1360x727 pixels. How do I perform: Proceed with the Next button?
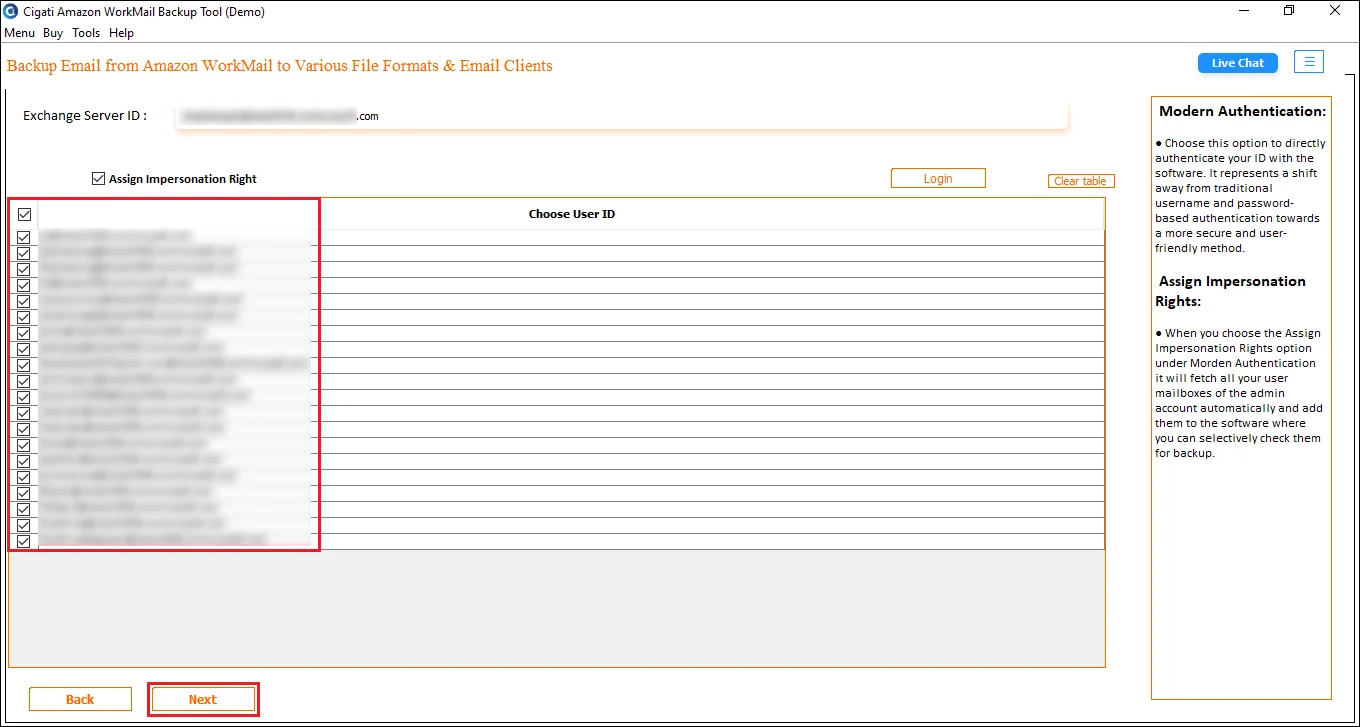pos(203,699)
